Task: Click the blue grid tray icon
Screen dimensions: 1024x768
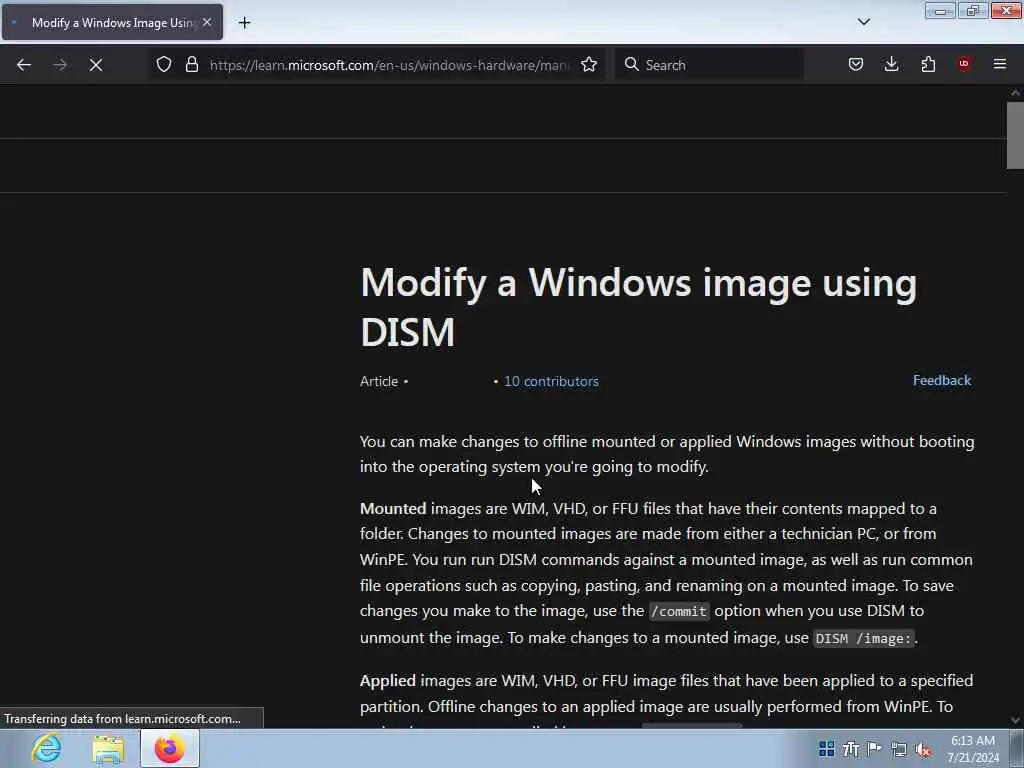Action: 826,749
